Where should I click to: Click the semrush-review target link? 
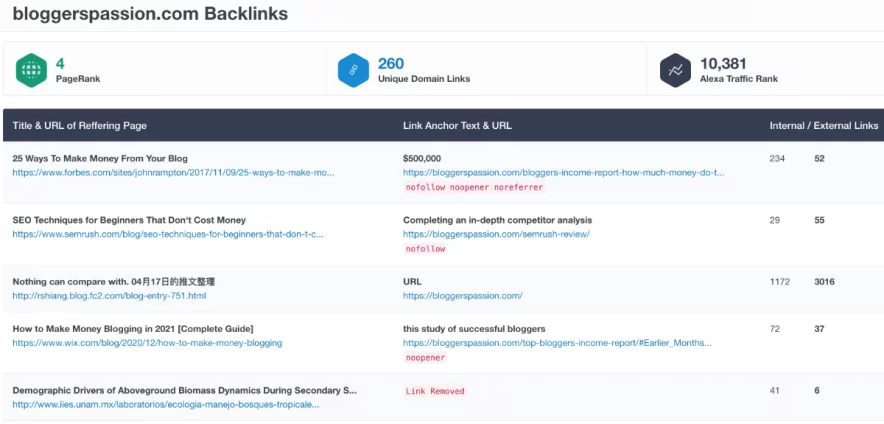click(x=496, y=234)
